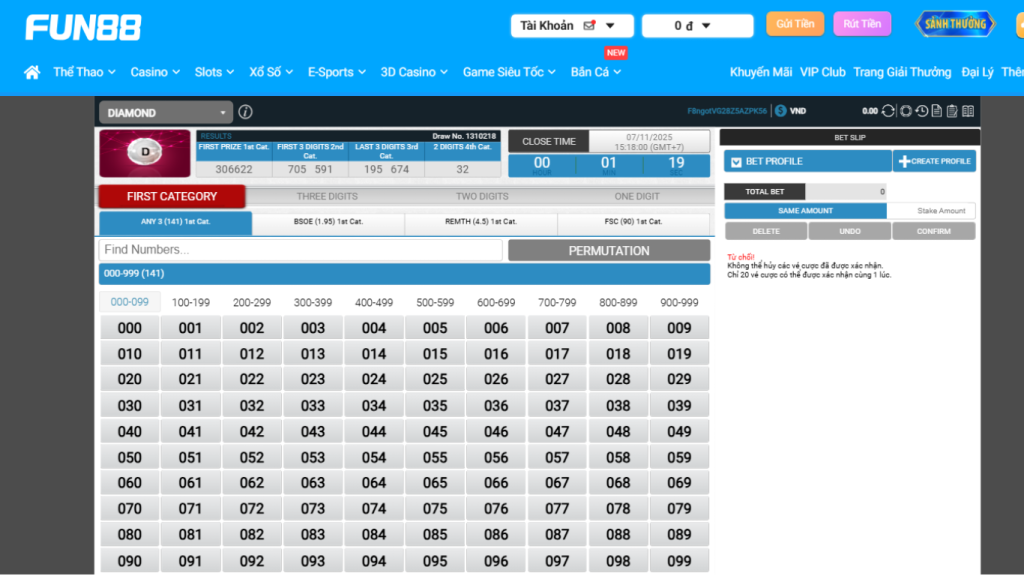Click the lifebuoy help icon
Screen dimensions: 1024x576
pos(906,111)
